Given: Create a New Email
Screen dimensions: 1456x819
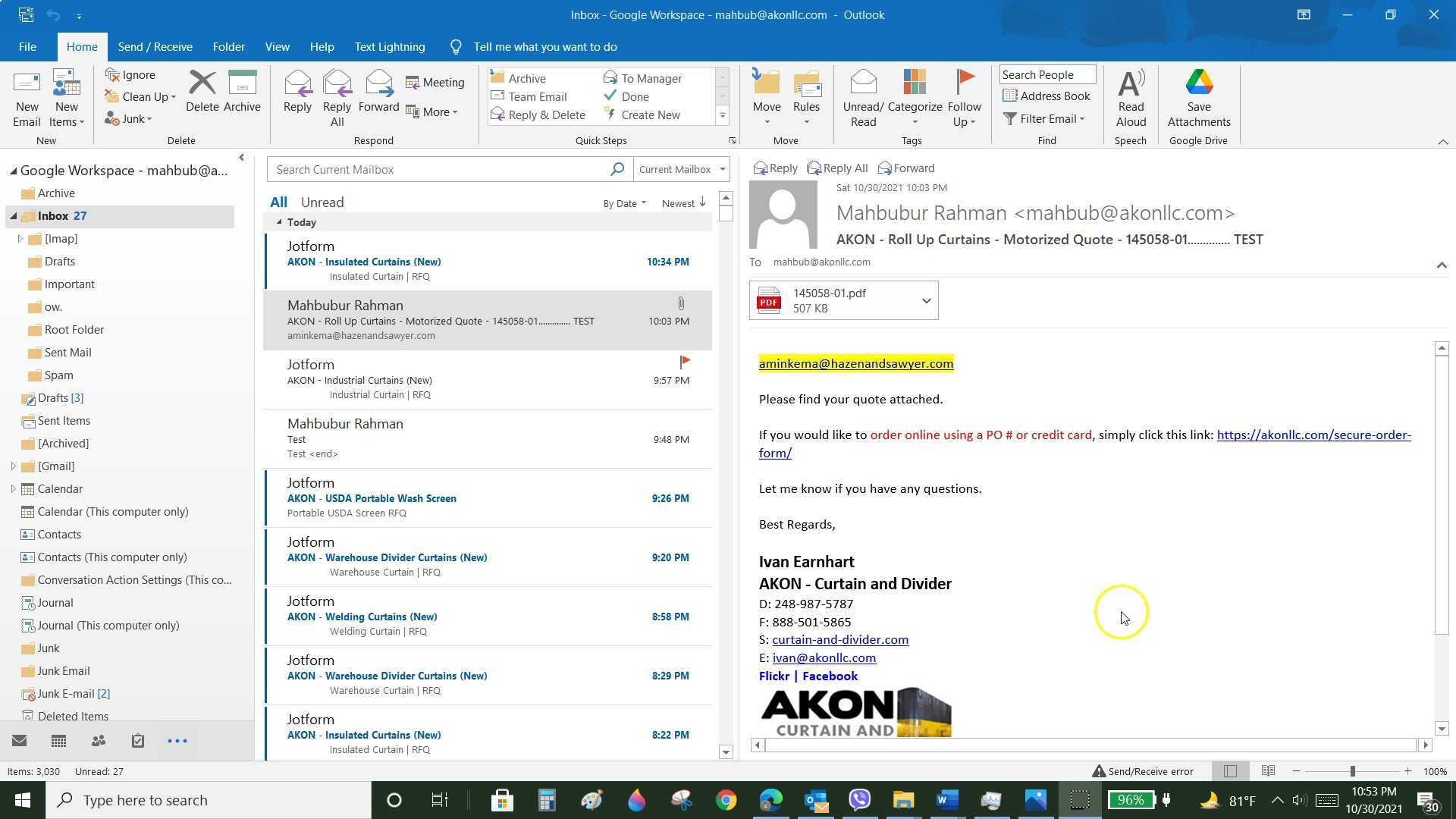Looking at the screenshot, I should (27, 96).
